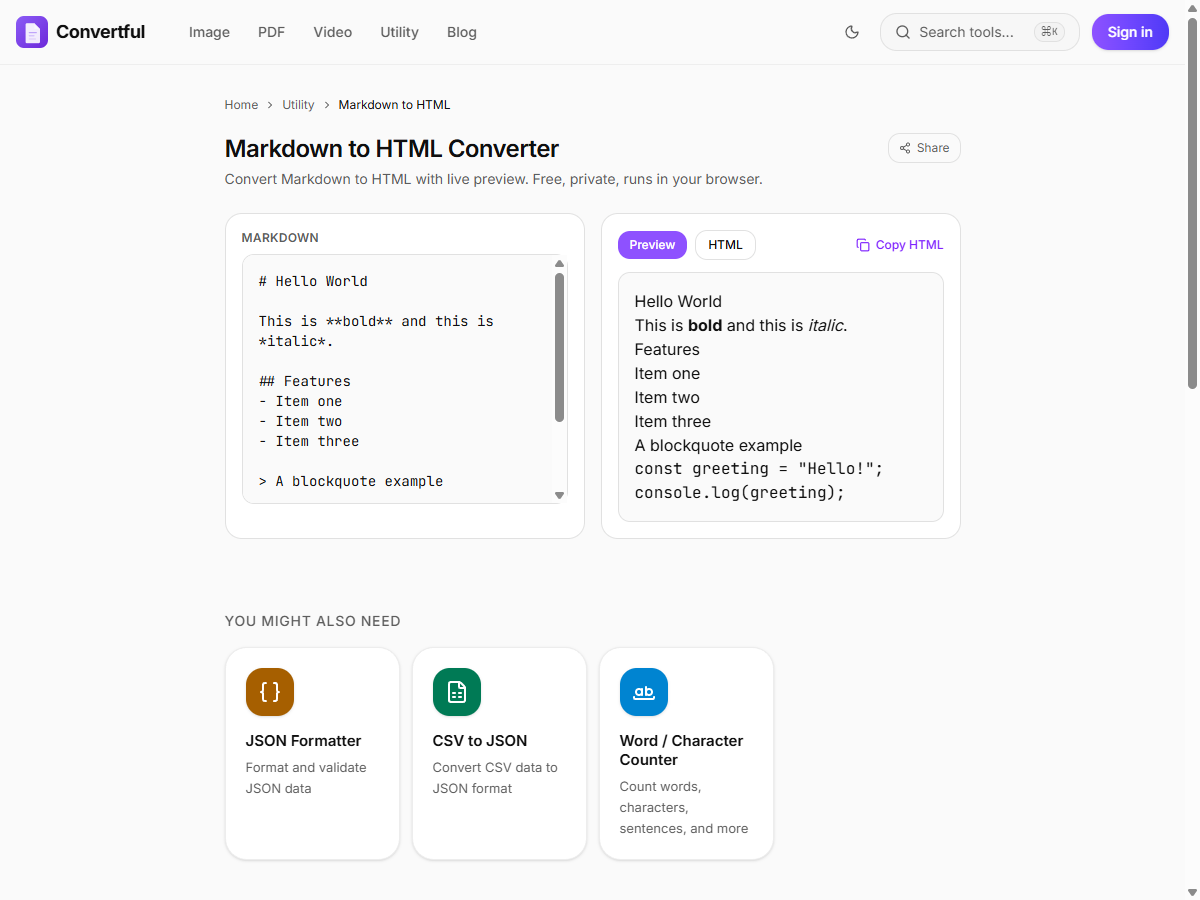Click the copy icon beside Copy HTML

click(x=863, y=245)
